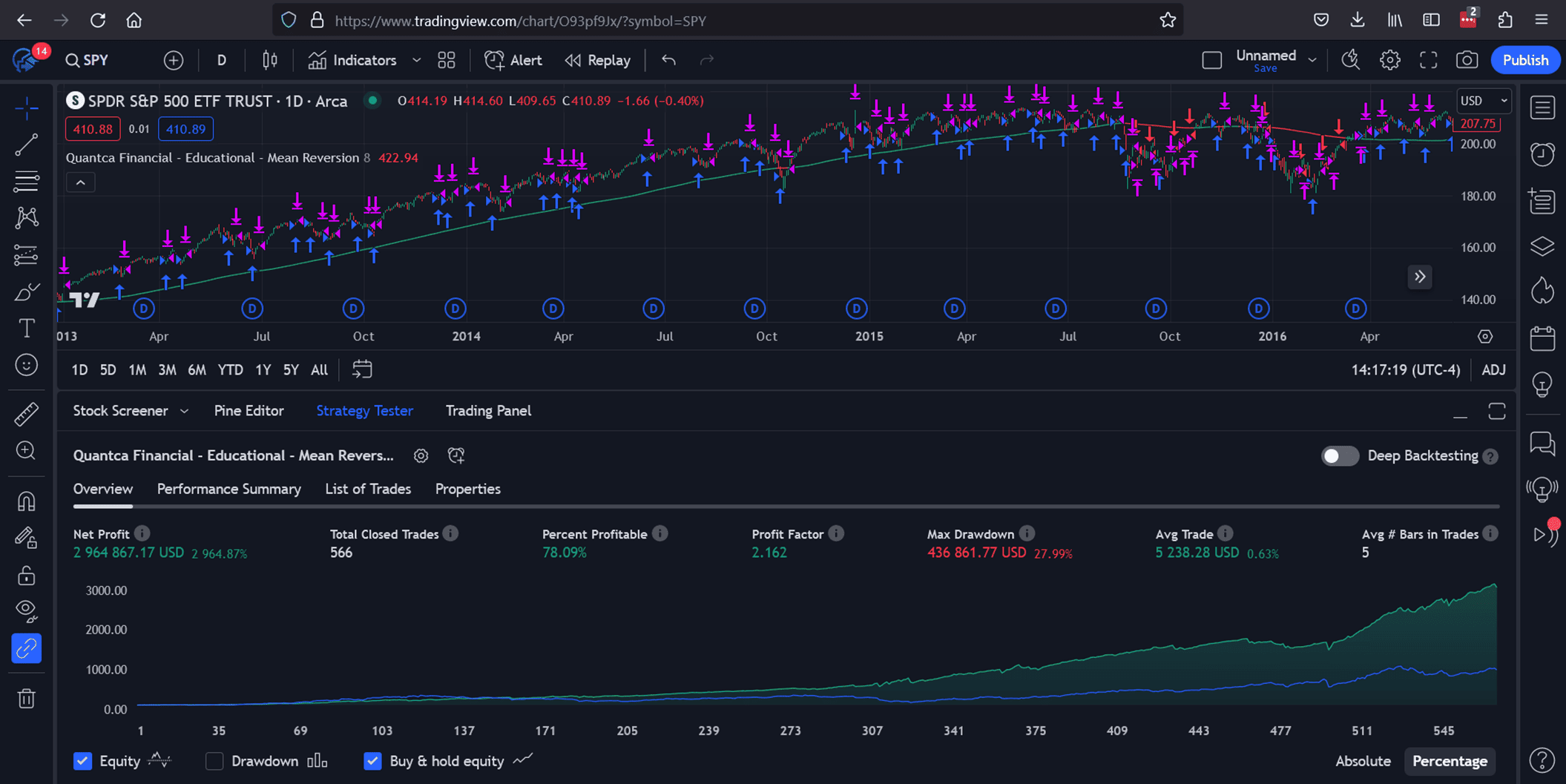This screenshot has width=1566, height=784.
Task: Toggle the Deep Backtesting switch
Action: pyautogui.click(x=1340, y=455)
